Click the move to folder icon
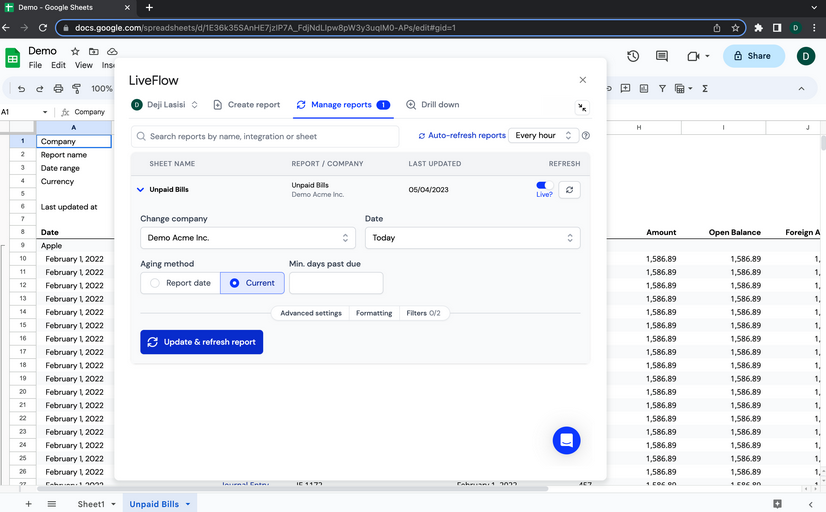 click(93, 51)
